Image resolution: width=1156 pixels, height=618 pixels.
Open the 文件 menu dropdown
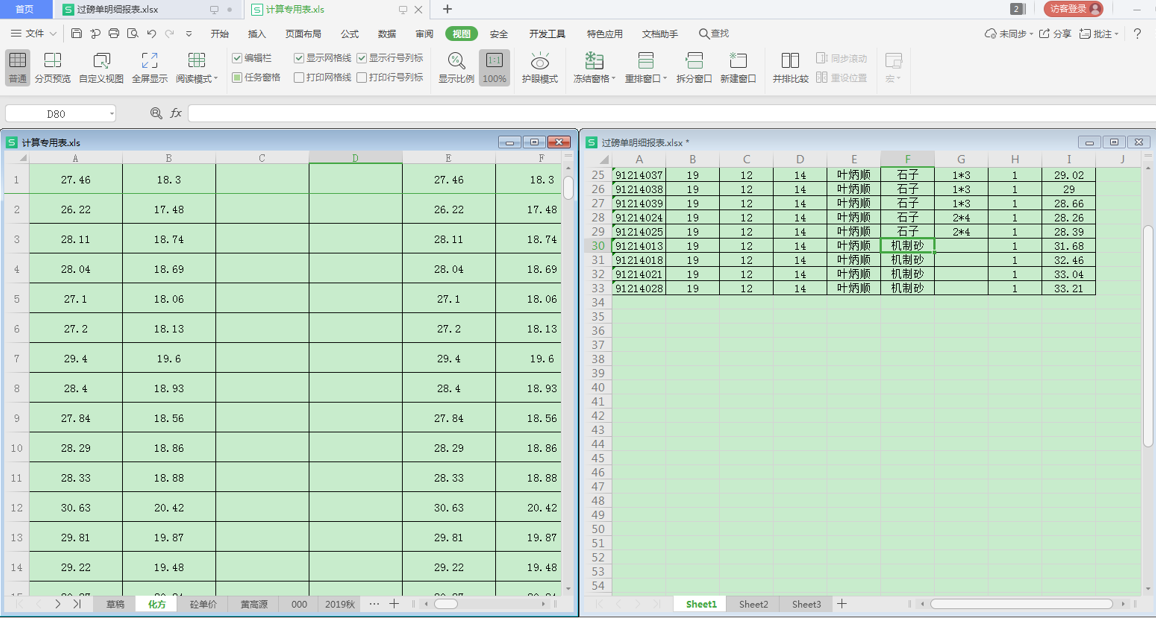click(33, 33)
